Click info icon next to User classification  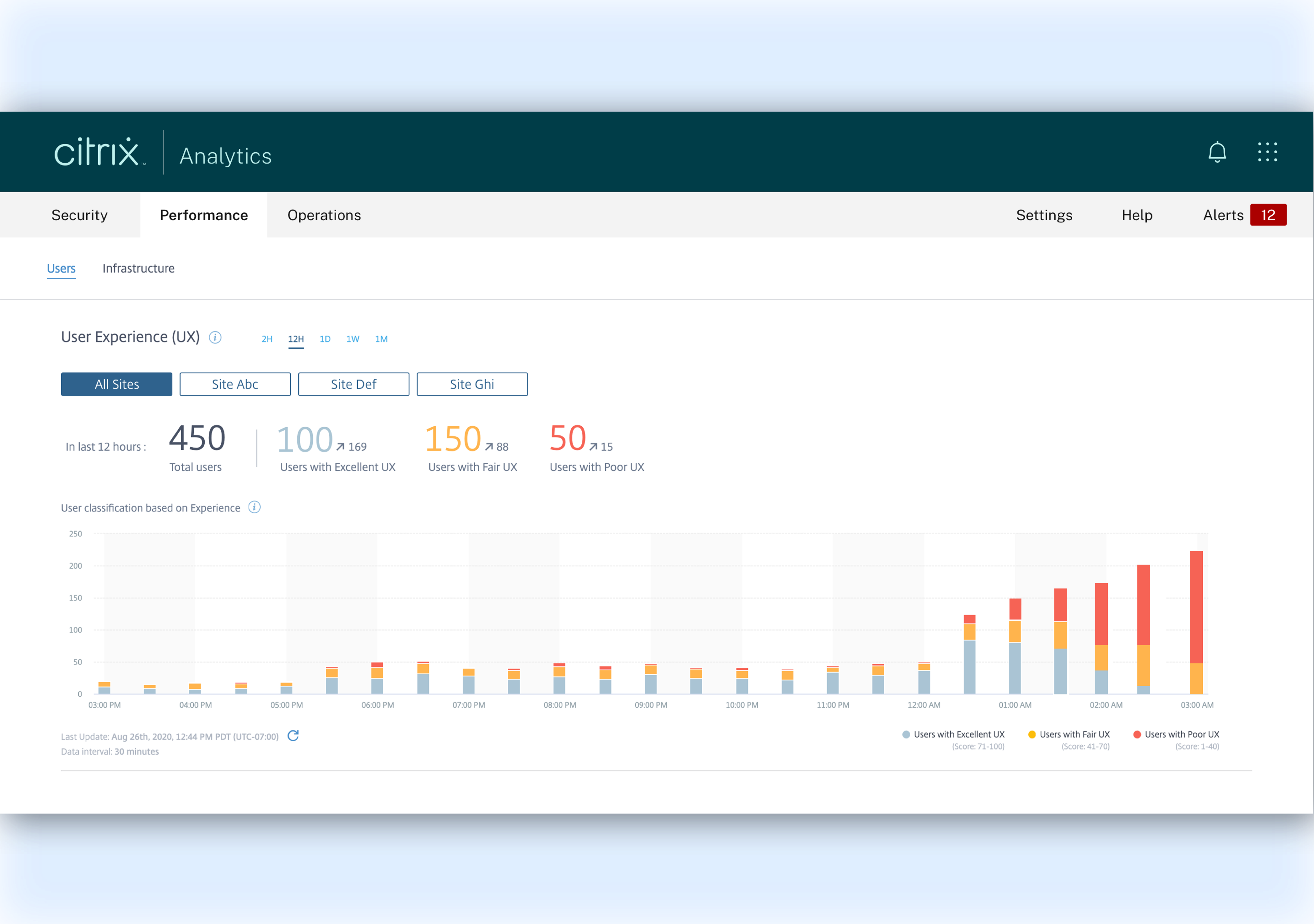click(x=255, y=507)
